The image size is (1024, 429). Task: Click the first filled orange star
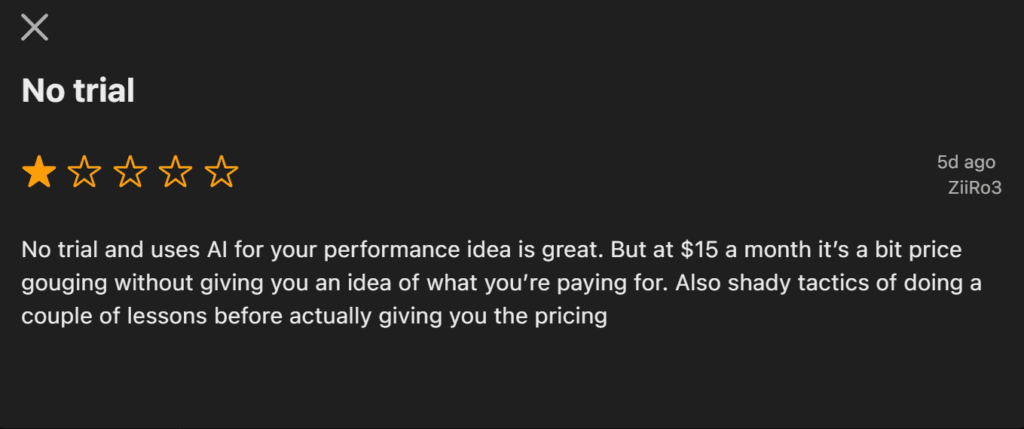(39, 173)
